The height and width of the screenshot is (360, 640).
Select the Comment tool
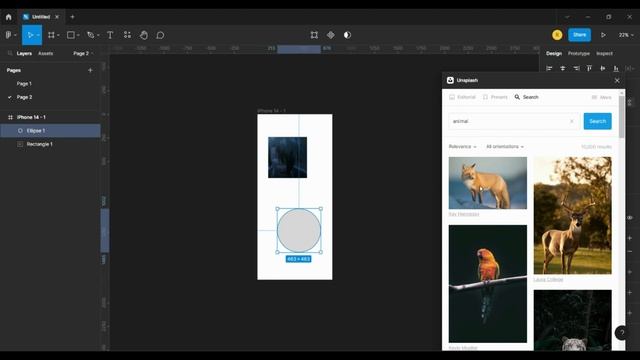coord(160,35)
